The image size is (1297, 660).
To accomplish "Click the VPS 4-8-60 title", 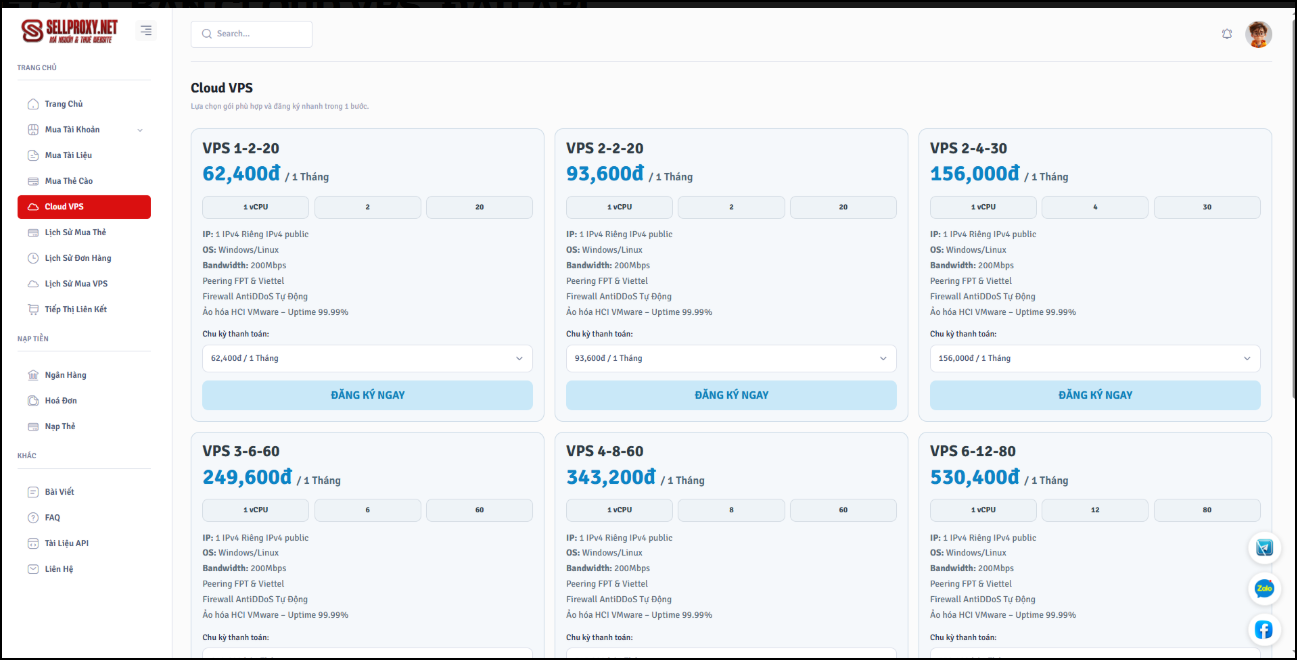I will point(605,452).
